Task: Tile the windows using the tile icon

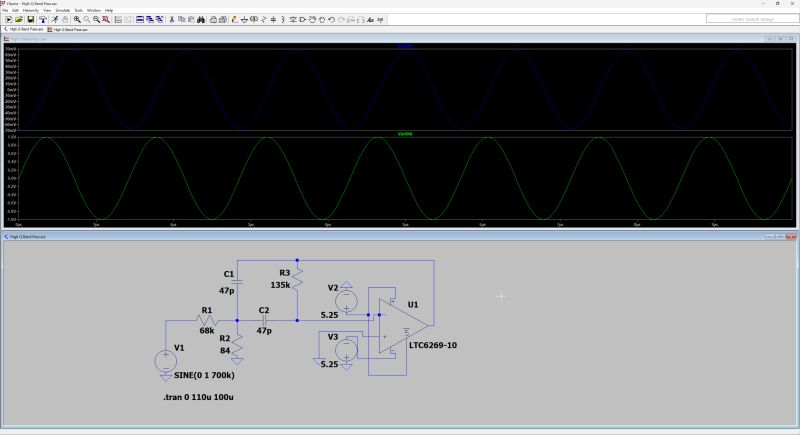Action: (x=140, y=19)
